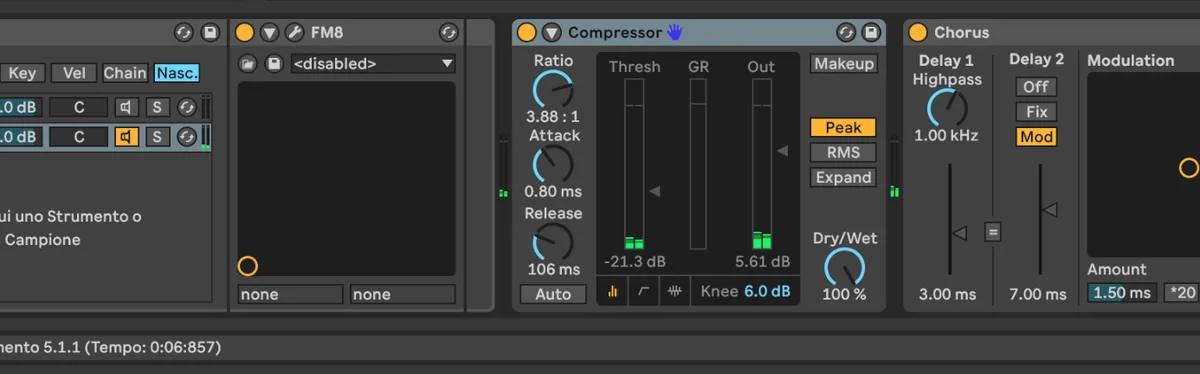Toggle the second chain's orange speaker activator
Screen dimensions: 1200x374
tap(126, 136)
